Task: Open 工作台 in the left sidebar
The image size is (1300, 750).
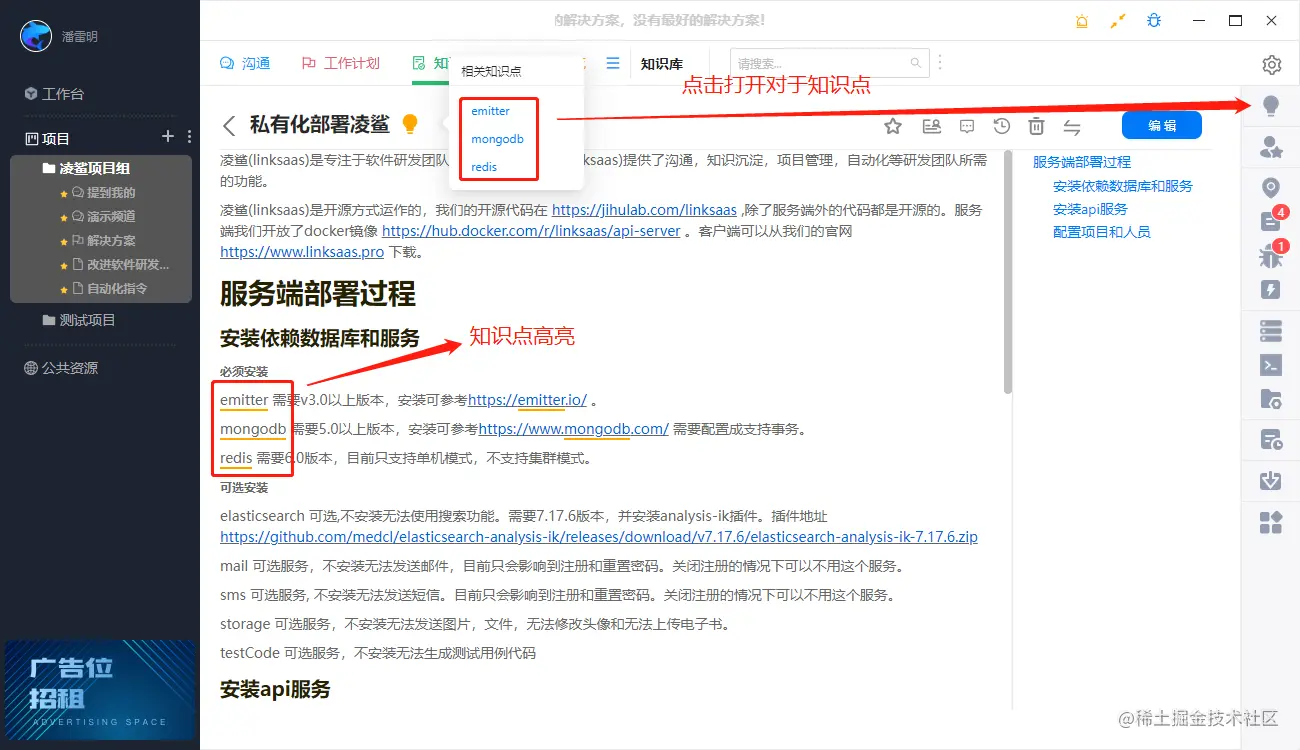Action: click(x=54, y=94)
